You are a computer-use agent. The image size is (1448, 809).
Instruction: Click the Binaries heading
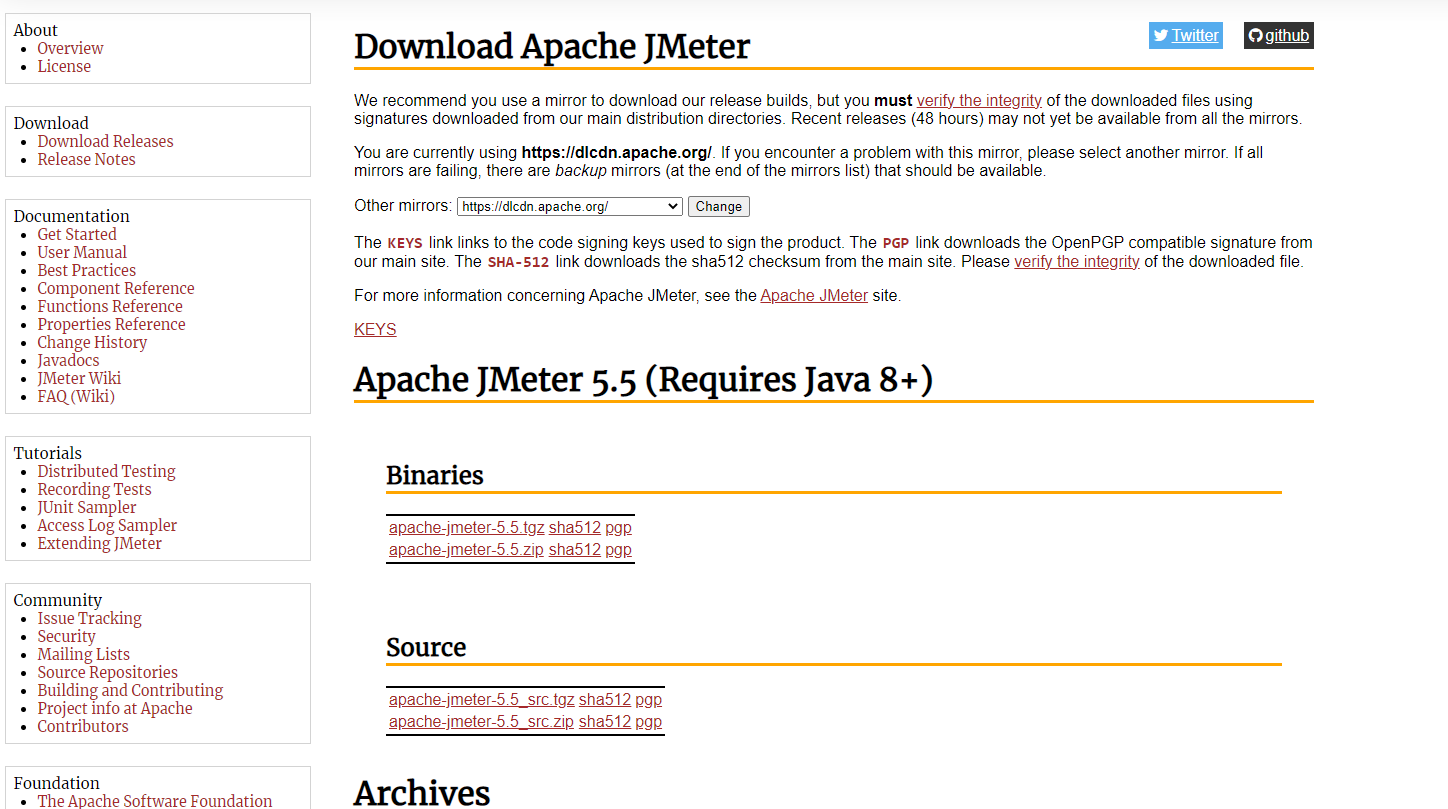(435, 475)
